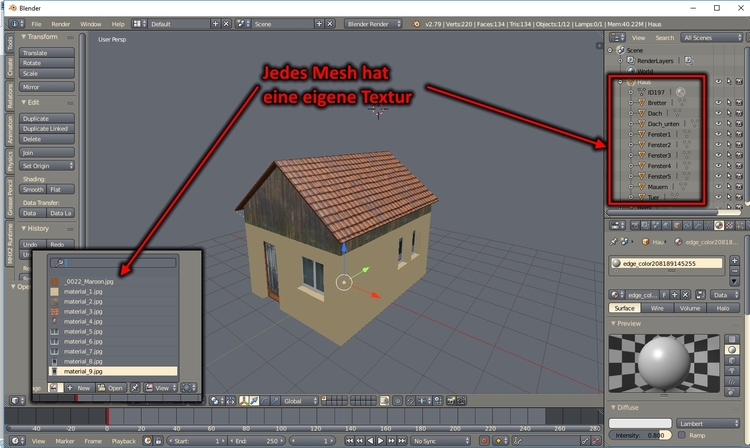Toggle visibility eye for Fenster1

(x=718, y=134)
